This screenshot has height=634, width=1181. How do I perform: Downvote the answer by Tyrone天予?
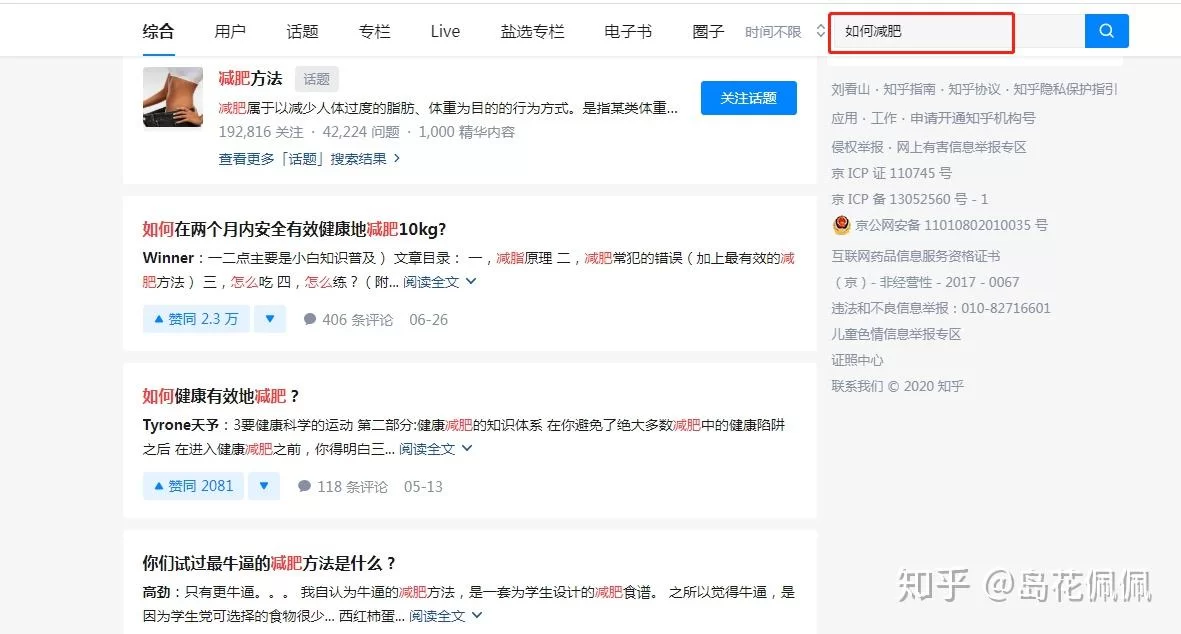(x=263, y=486)
